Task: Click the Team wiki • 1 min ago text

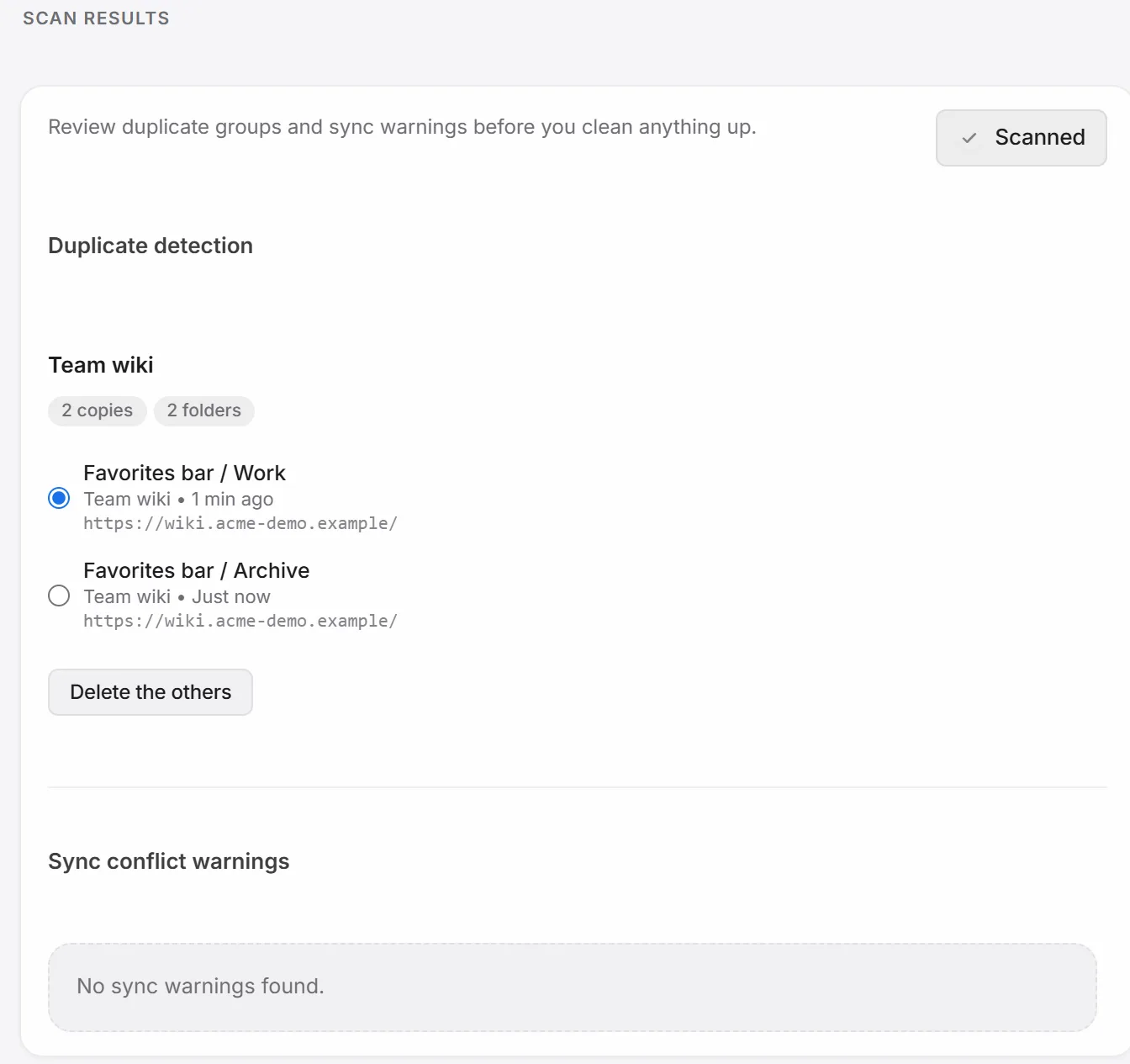Action: [x=178, y=499]
